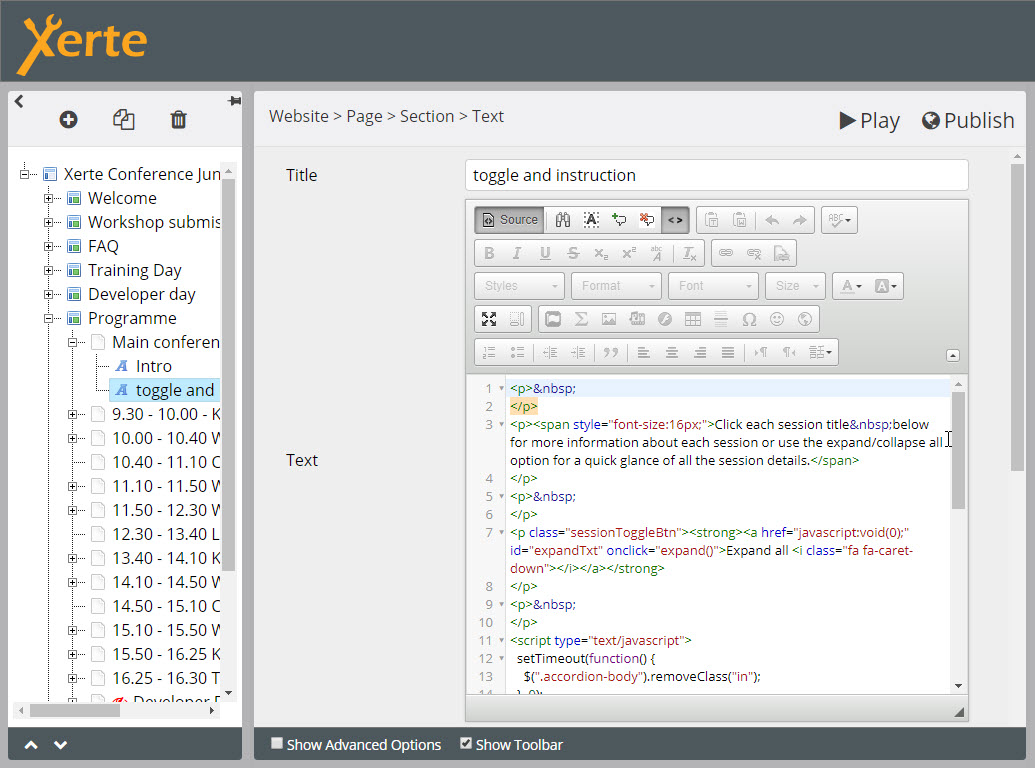The height and width of the screenshot is (768, 1035).
Task: Collapse the Programme tree node
Action: point(48,318)
